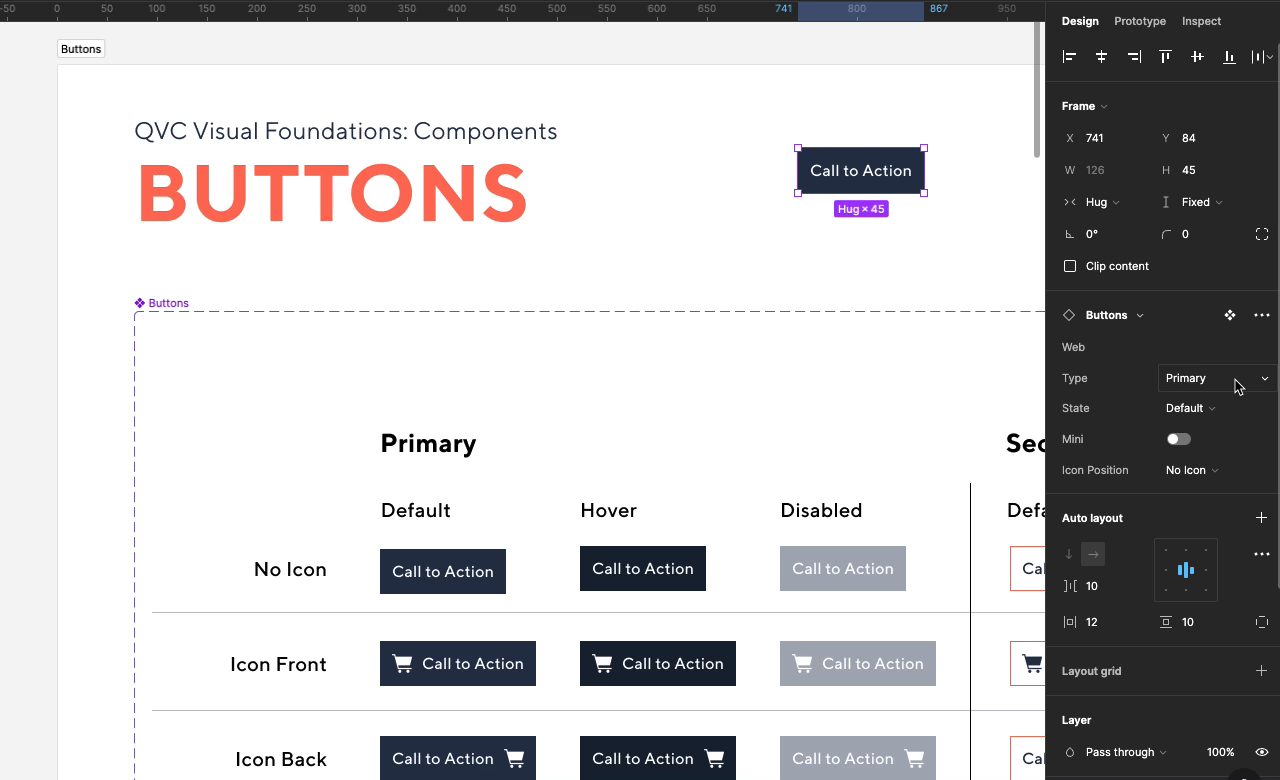Select Primary Disabled No Icon button variant
1280x780 pixels.
[x=843, y=568]
